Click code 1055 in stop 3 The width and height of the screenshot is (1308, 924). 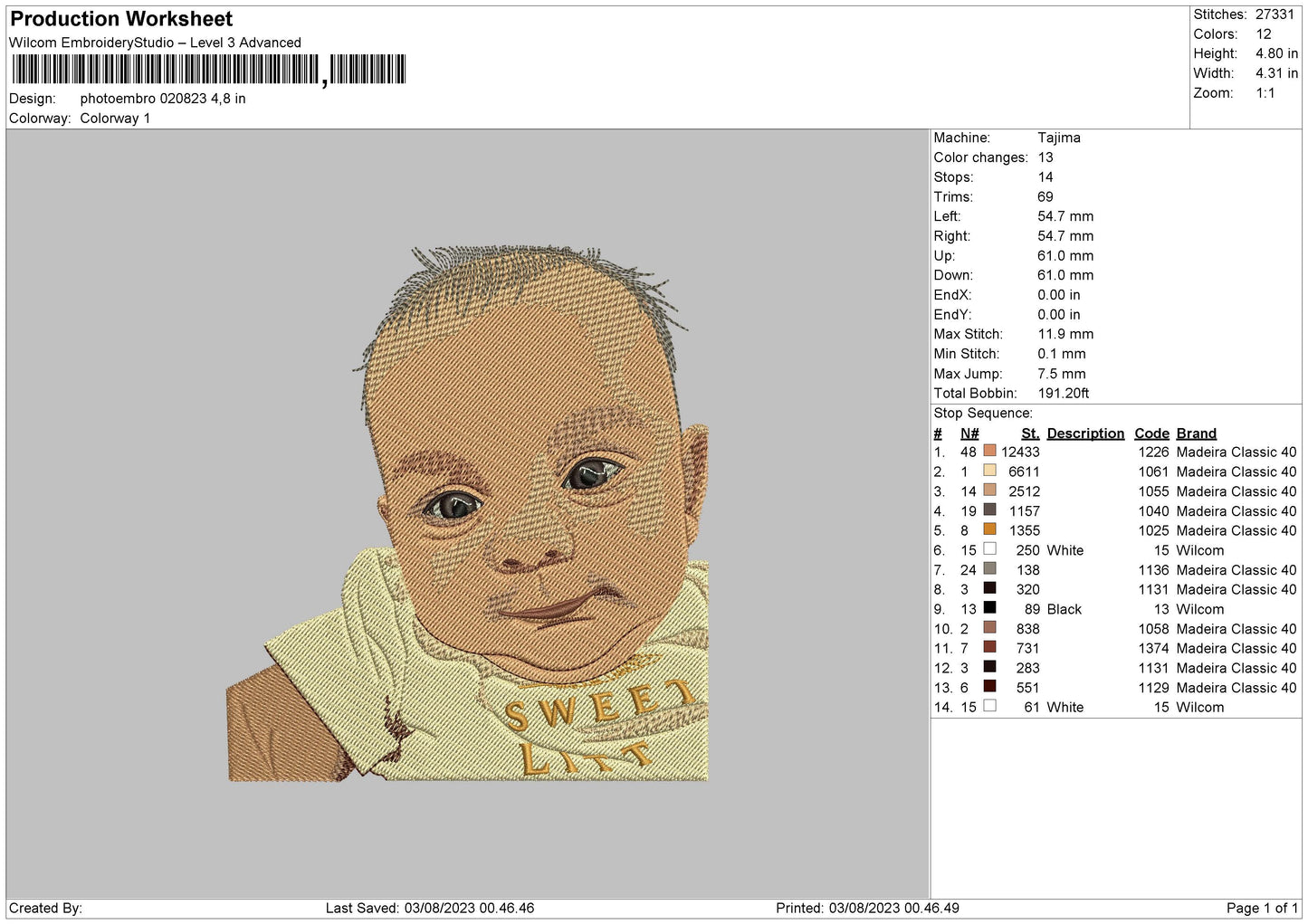pos(1153,491)
